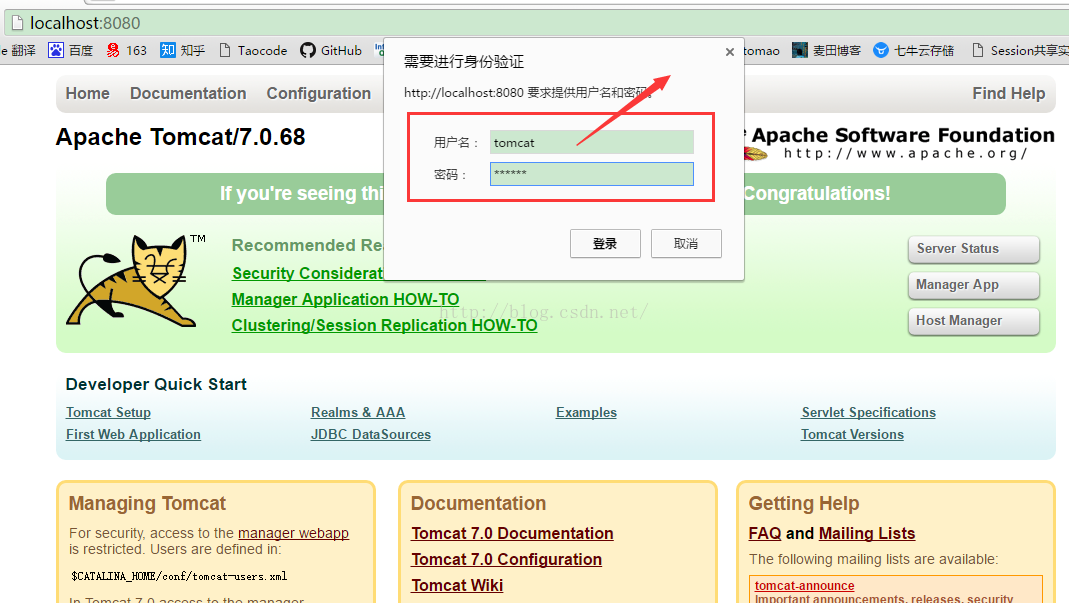Screen dimensions: 1069x603
Task: Open Realms & AAA link
Action: pos(358,413)
